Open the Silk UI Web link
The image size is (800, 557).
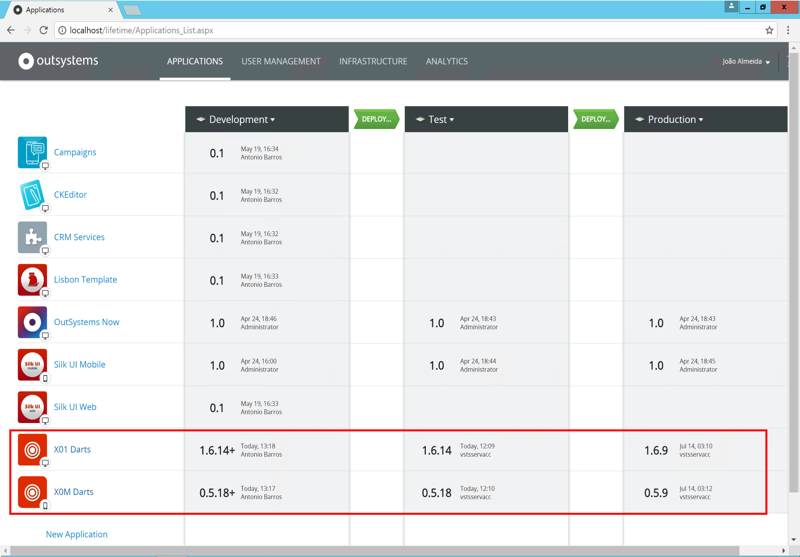coord(75,407)
